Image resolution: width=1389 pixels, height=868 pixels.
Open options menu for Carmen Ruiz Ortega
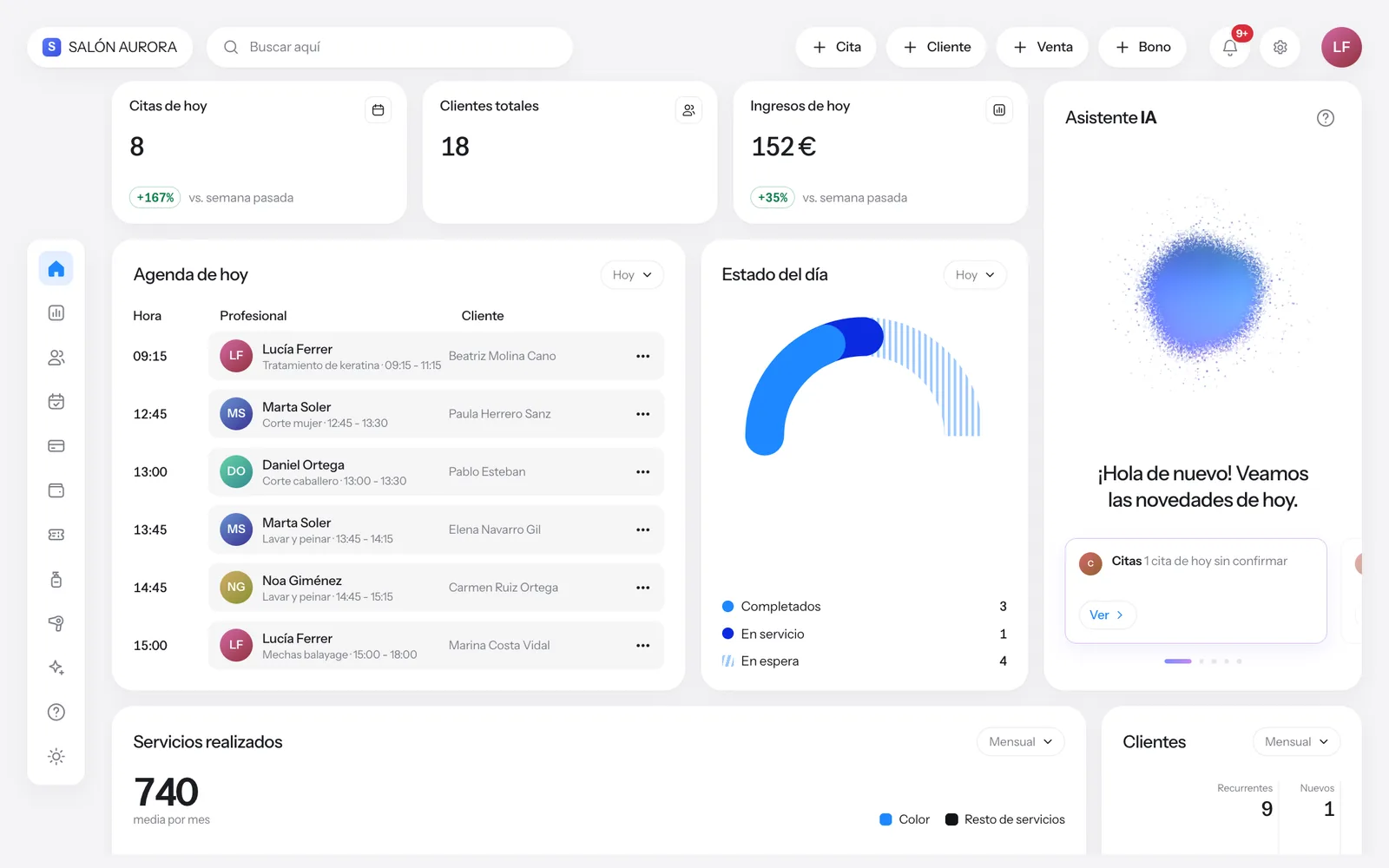[x=642, y=588]
